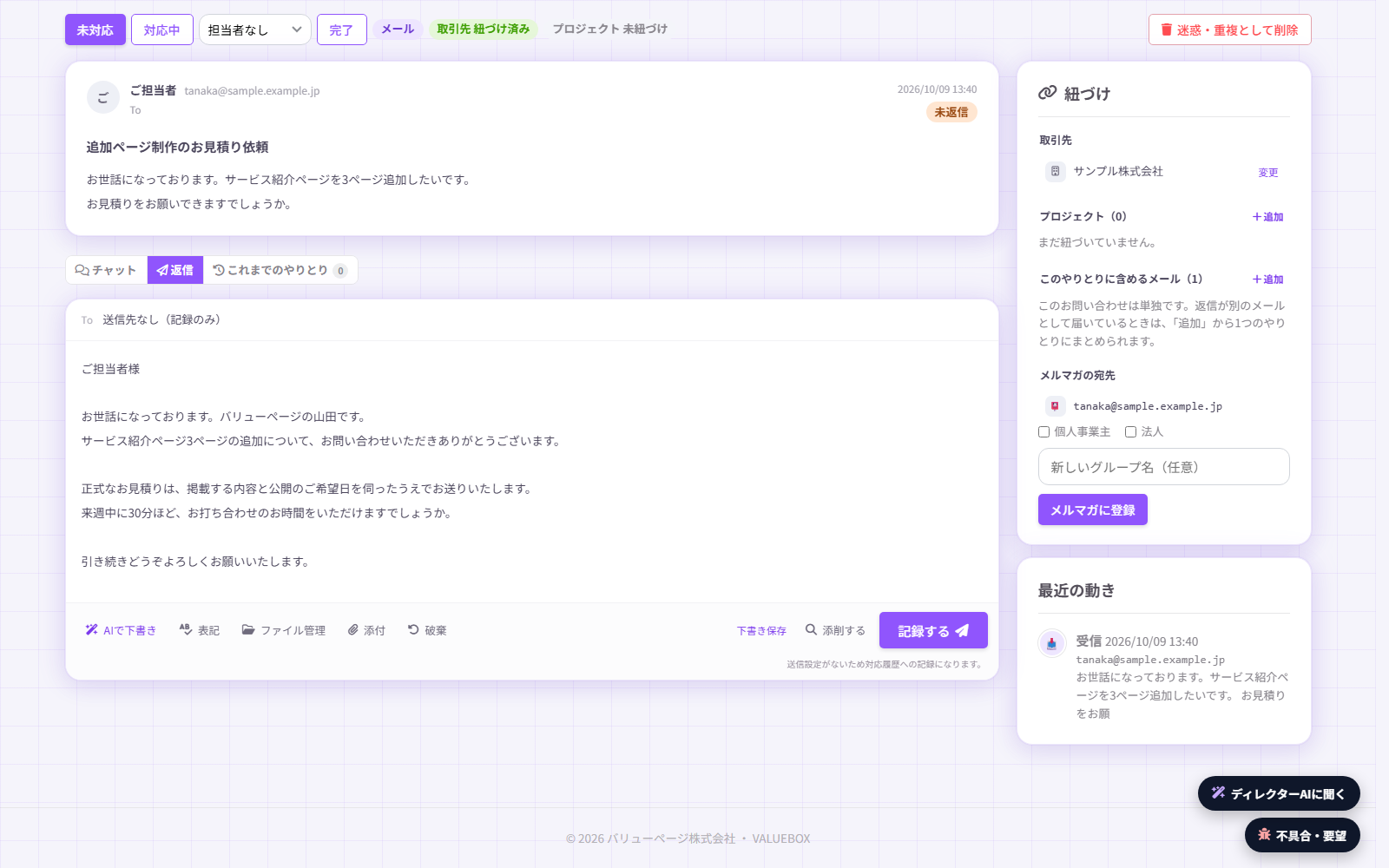This screenshot has height=868, width=1389.
Task: Open 不具合・要望 bug report button
Action: 1302,835
